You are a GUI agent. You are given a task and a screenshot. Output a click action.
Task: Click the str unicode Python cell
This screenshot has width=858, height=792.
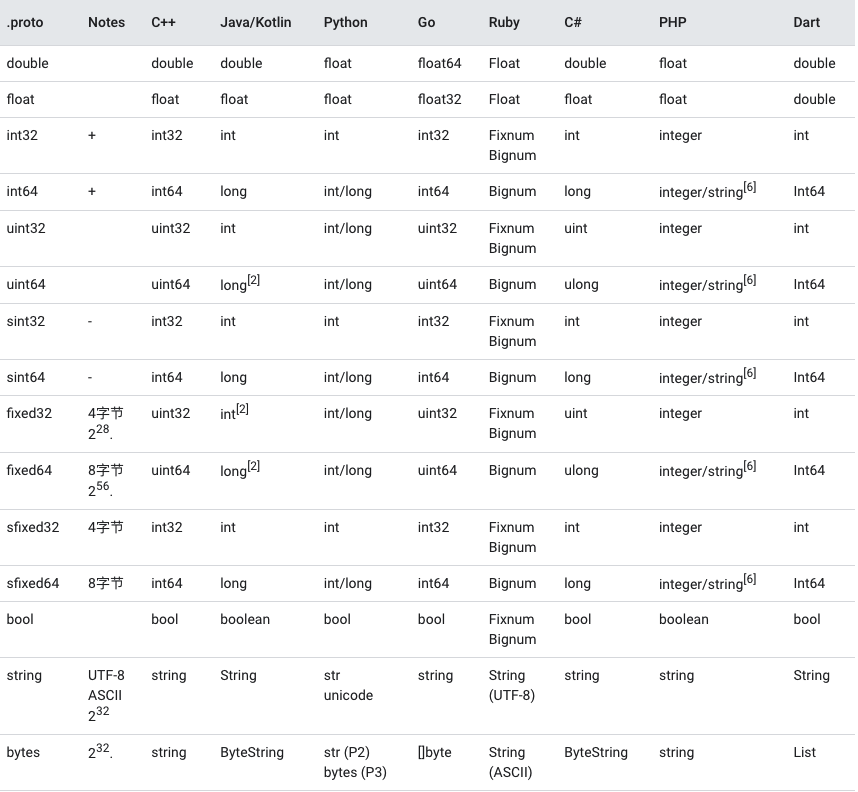pyautogui.click(x=348, y=685)
